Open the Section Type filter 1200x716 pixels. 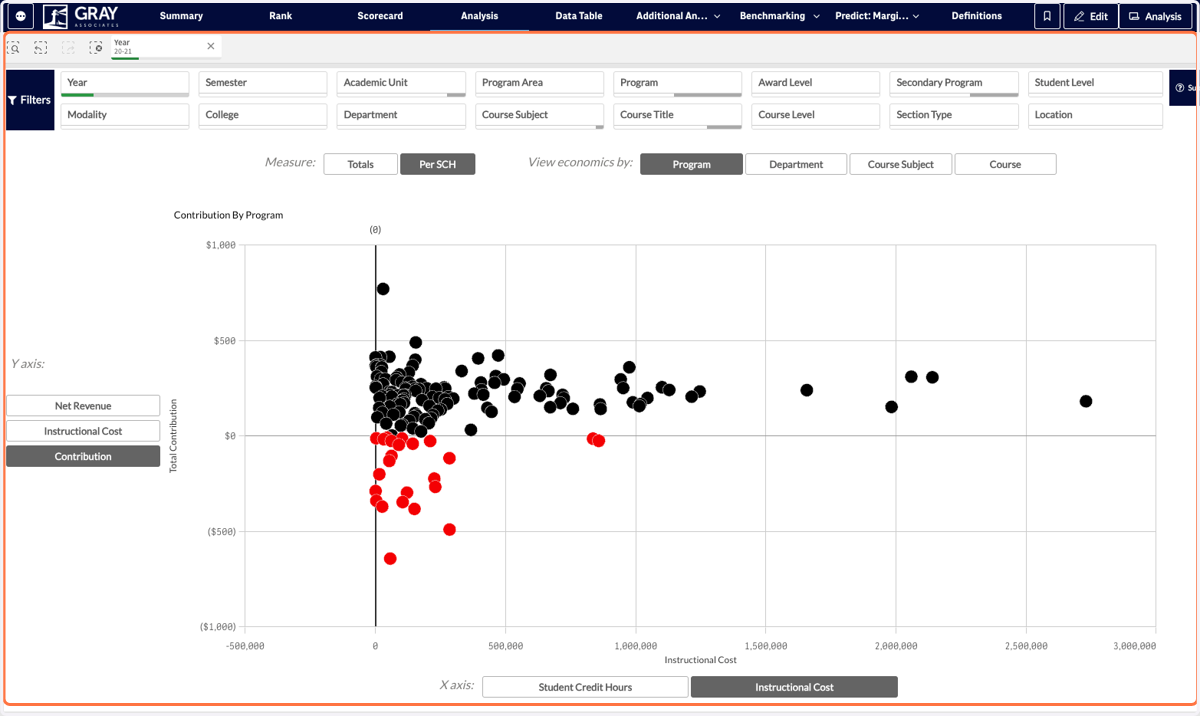pos(954,116)
